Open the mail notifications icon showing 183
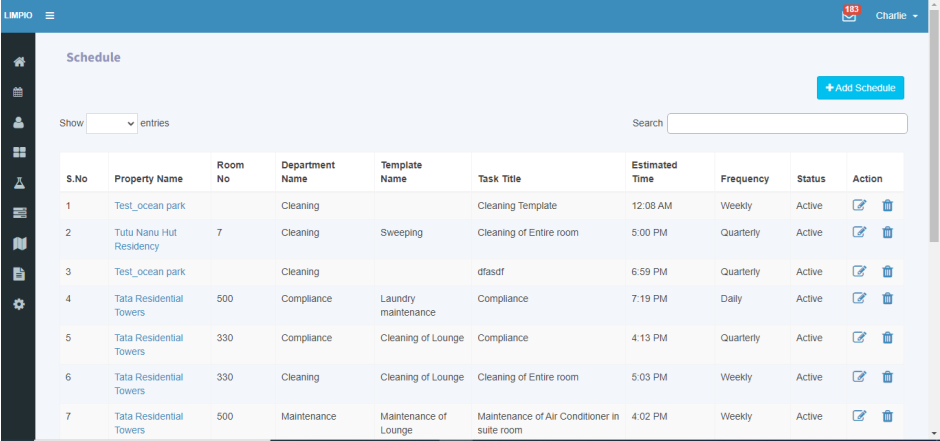Screen dimensions: 940x441 pos(849,15)
